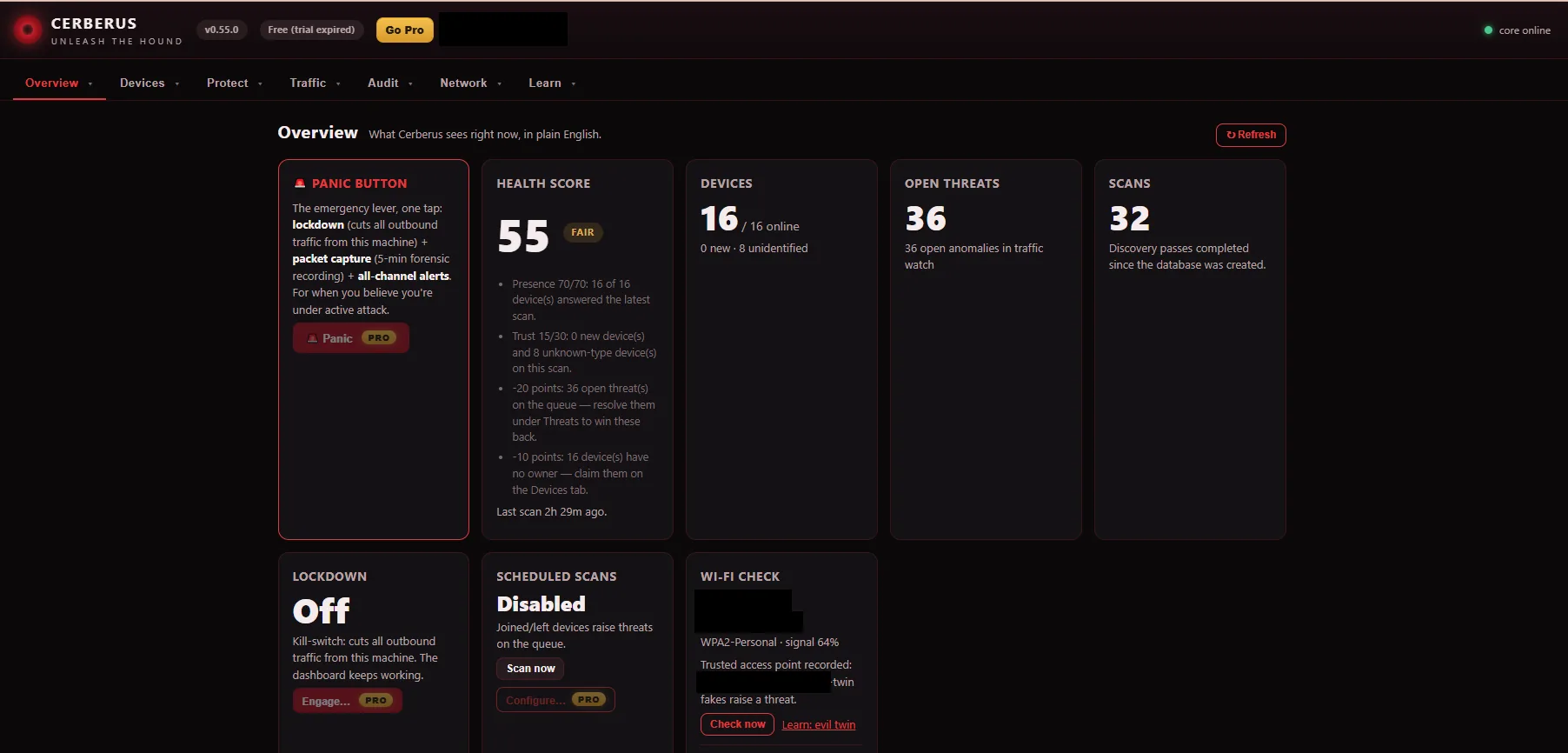Click 'Last scan 2h 29m ago' text
Viewport: 1568px width, 753px height.
[552, 512]
